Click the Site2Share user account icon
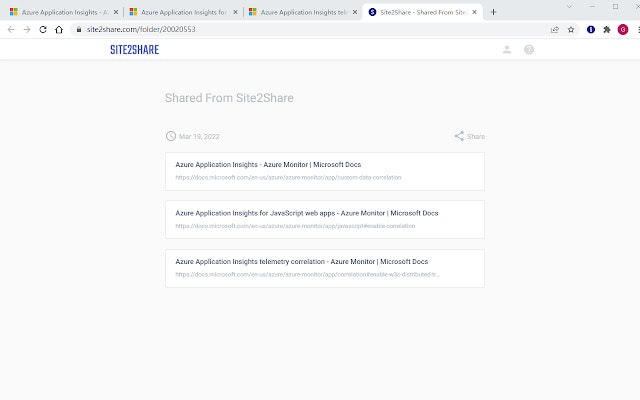 (x=507, y=49)
